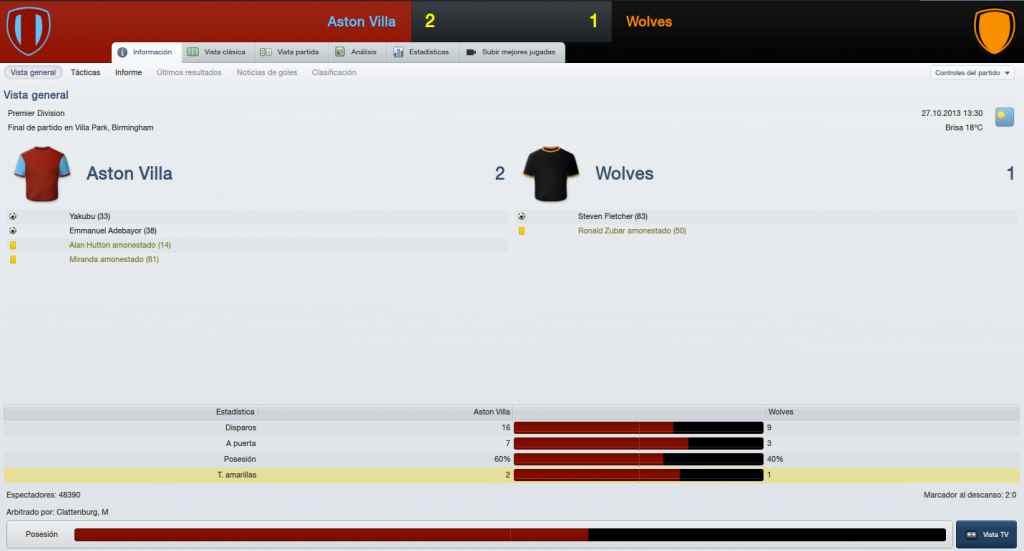1024x551 pixels.
Task: Open the Controles del partido dropdown
Action: (x=972, y=73)
